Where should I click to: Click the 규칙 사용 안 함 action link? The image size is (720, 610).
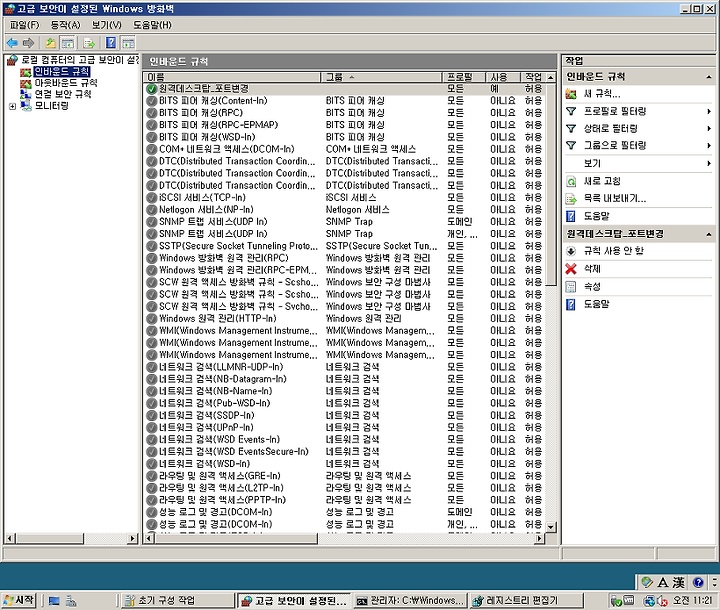tap(613, 251)
